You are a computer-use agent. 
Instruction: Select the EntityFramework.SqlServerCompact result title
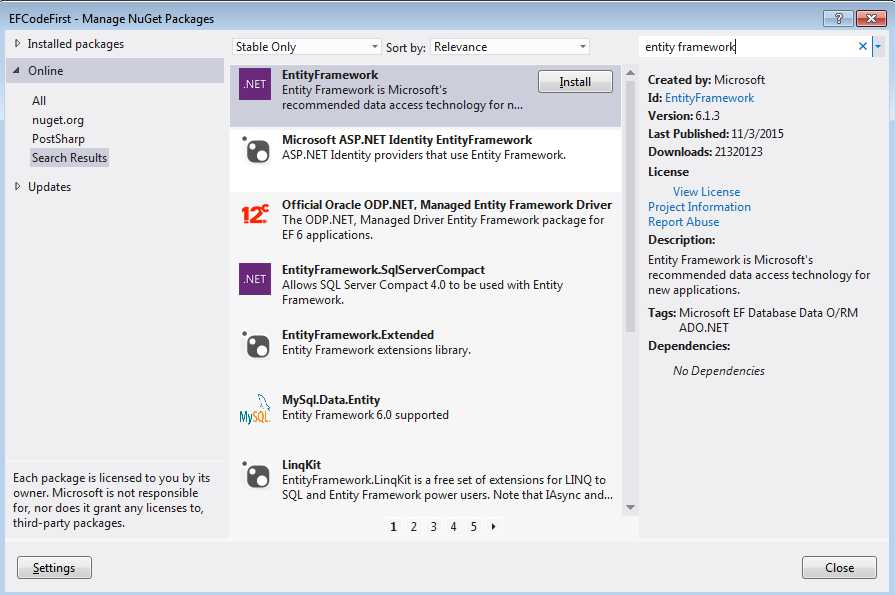[383, 270]
